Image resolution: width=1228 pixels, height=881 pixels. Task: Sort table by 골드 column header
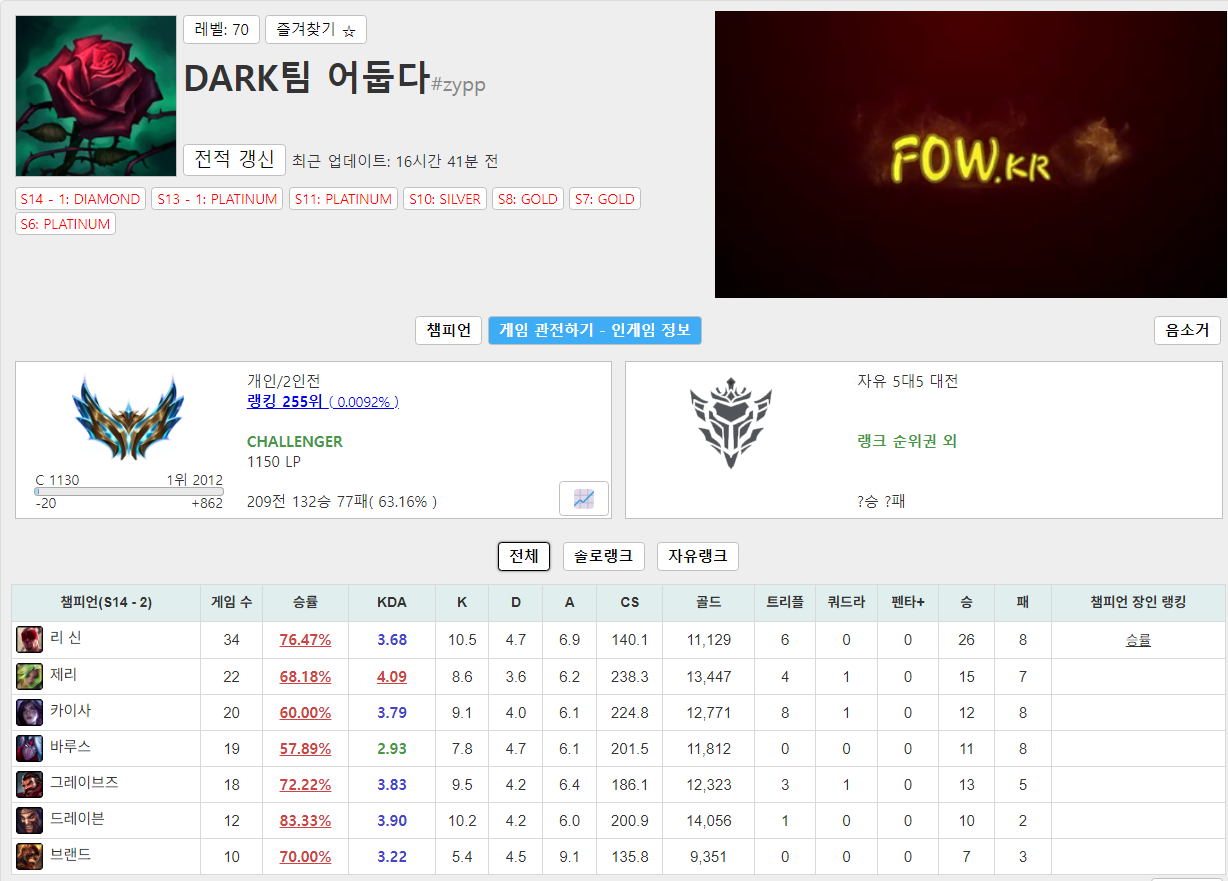pos(708,603)
